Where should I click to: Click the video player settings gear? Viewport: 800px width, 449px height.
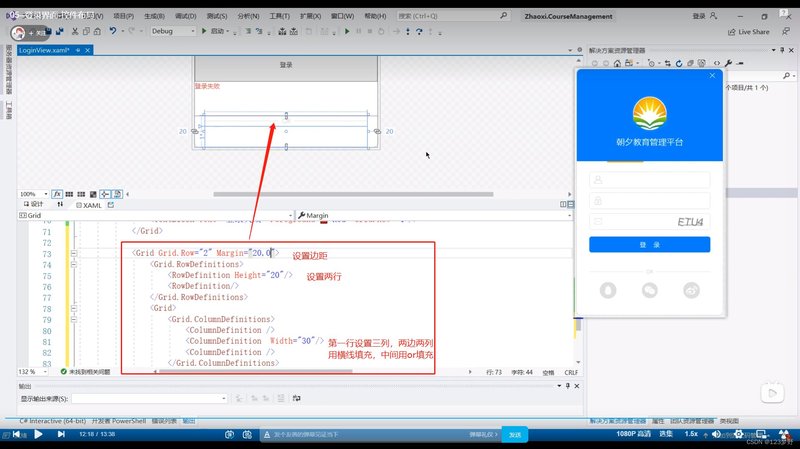coord(738,434)
